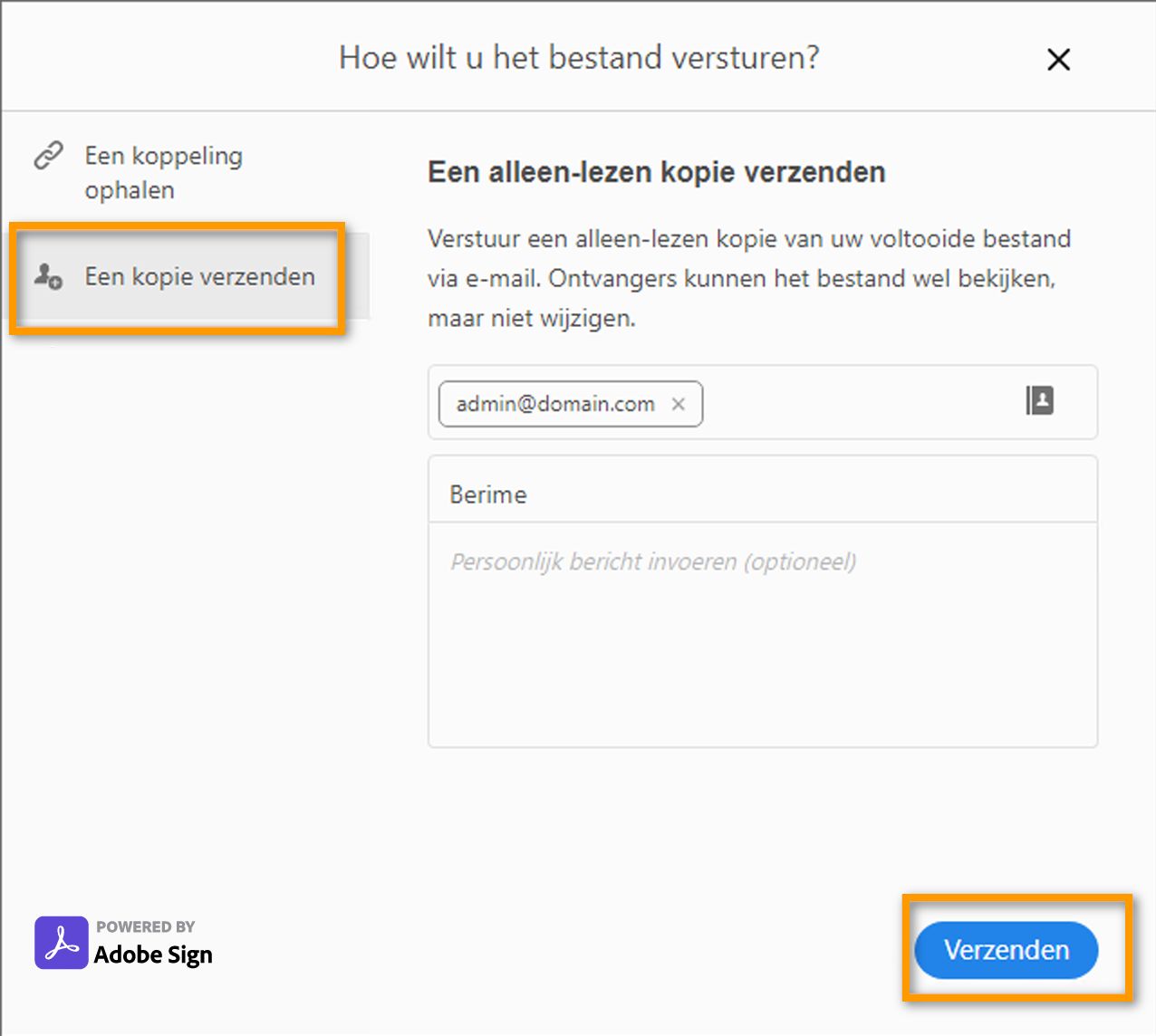Click the POWERED BY label icon area
The height and width of the screenshot is (1036, 1156).
pyautogui.click(x=145, y=926)
